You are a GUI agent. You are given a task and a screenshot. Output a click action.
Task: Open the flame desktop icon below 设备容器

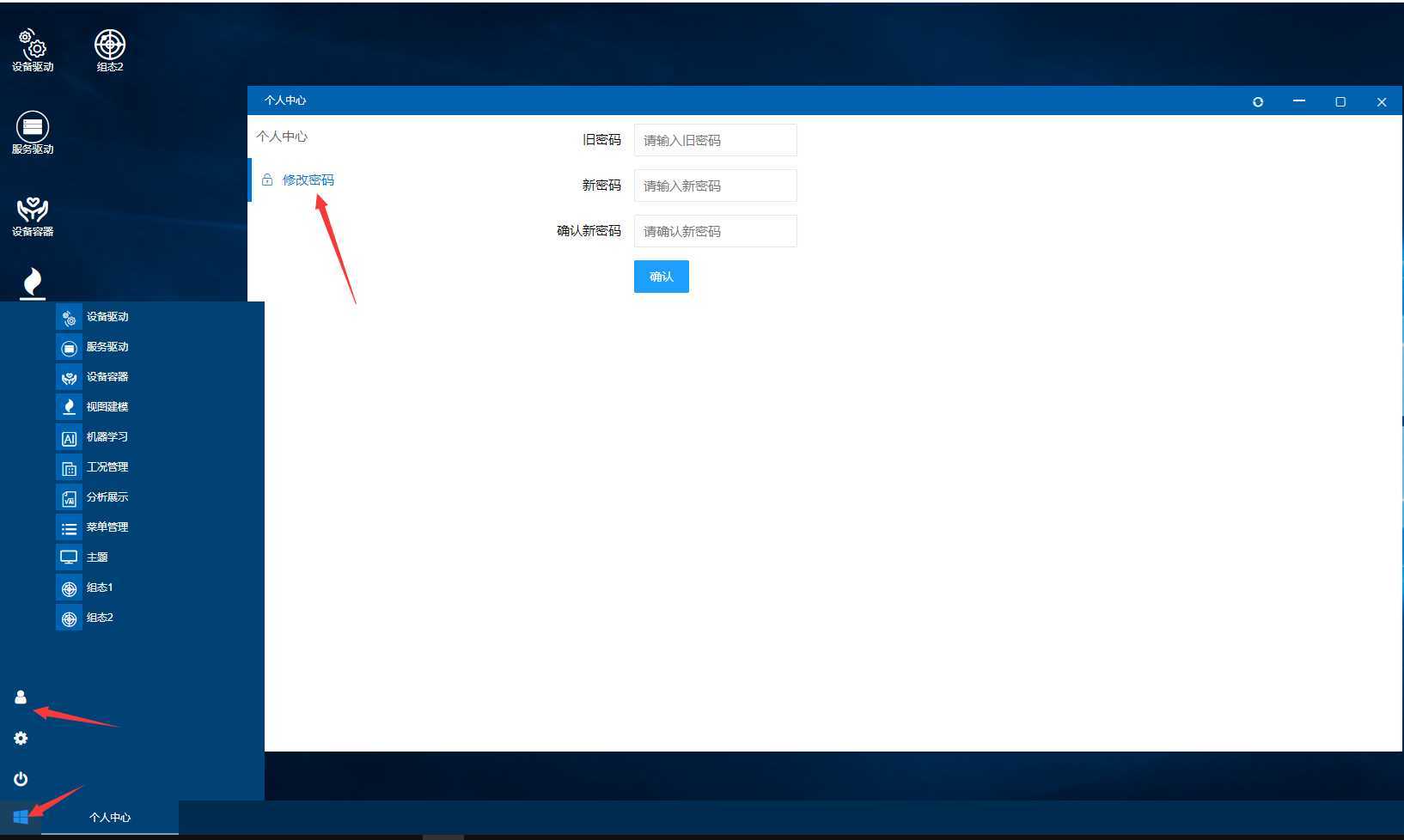pos(33,283)
